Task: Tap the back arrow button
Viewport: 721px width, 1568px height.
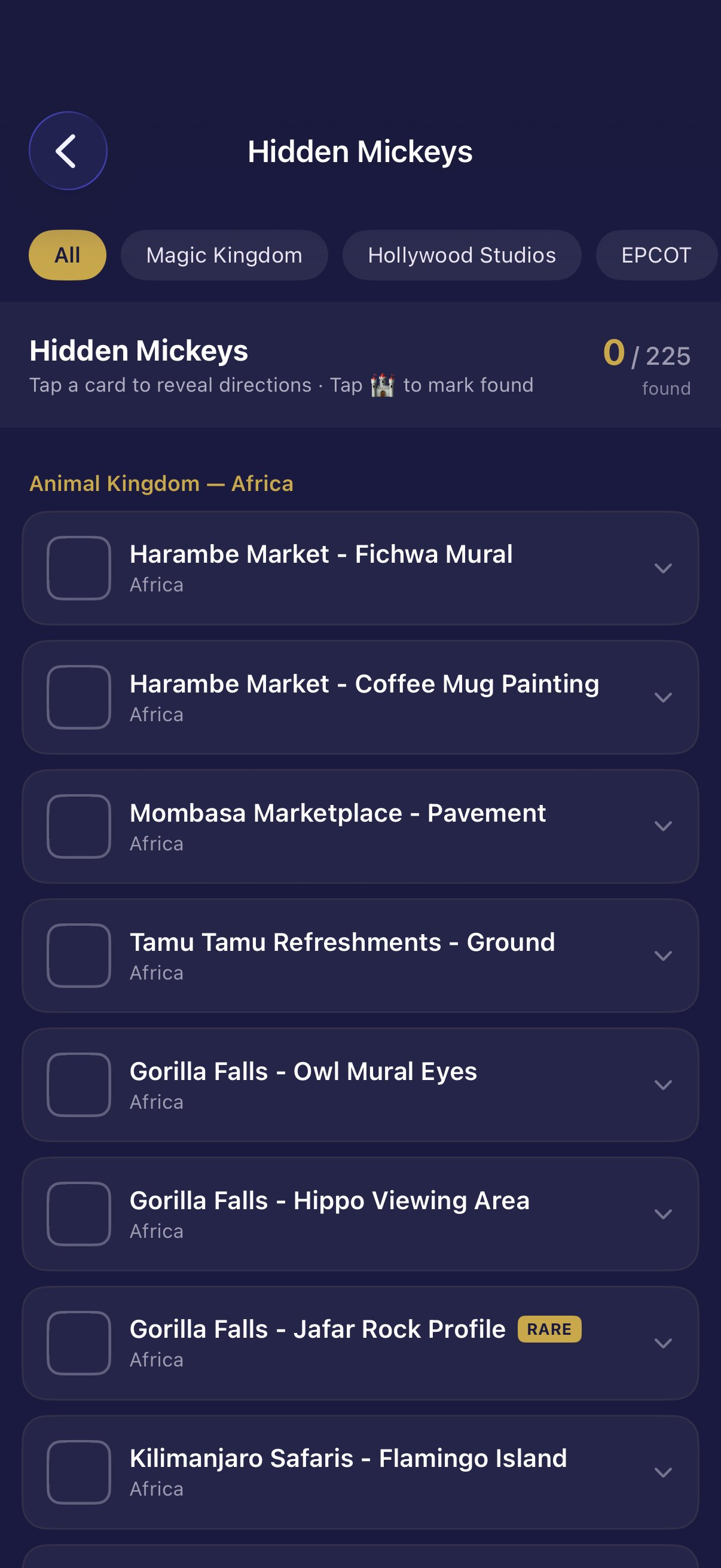Action: pos(68,151)
